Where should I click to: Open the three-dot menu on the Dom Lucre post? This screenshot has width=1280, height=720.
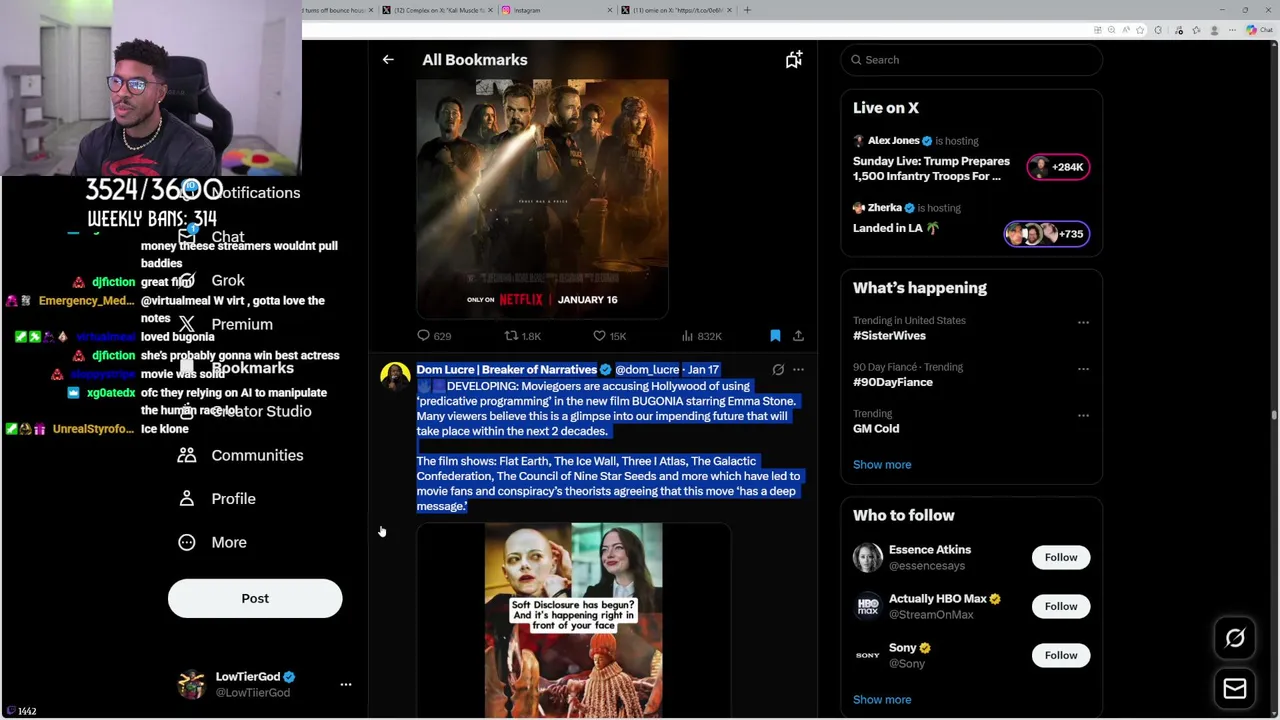(x=798, y=370)
